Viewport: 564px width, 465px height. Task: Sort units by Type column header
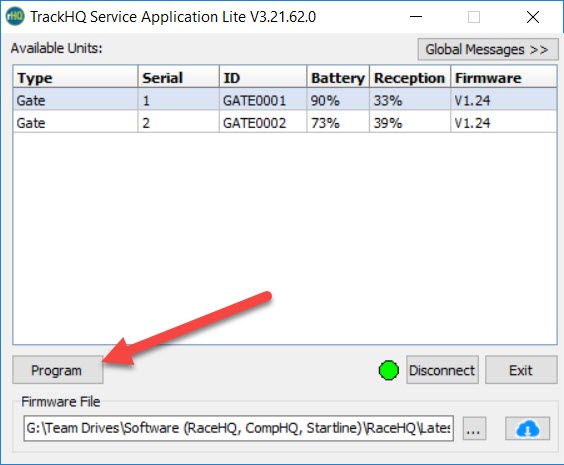tap(76, 77)
